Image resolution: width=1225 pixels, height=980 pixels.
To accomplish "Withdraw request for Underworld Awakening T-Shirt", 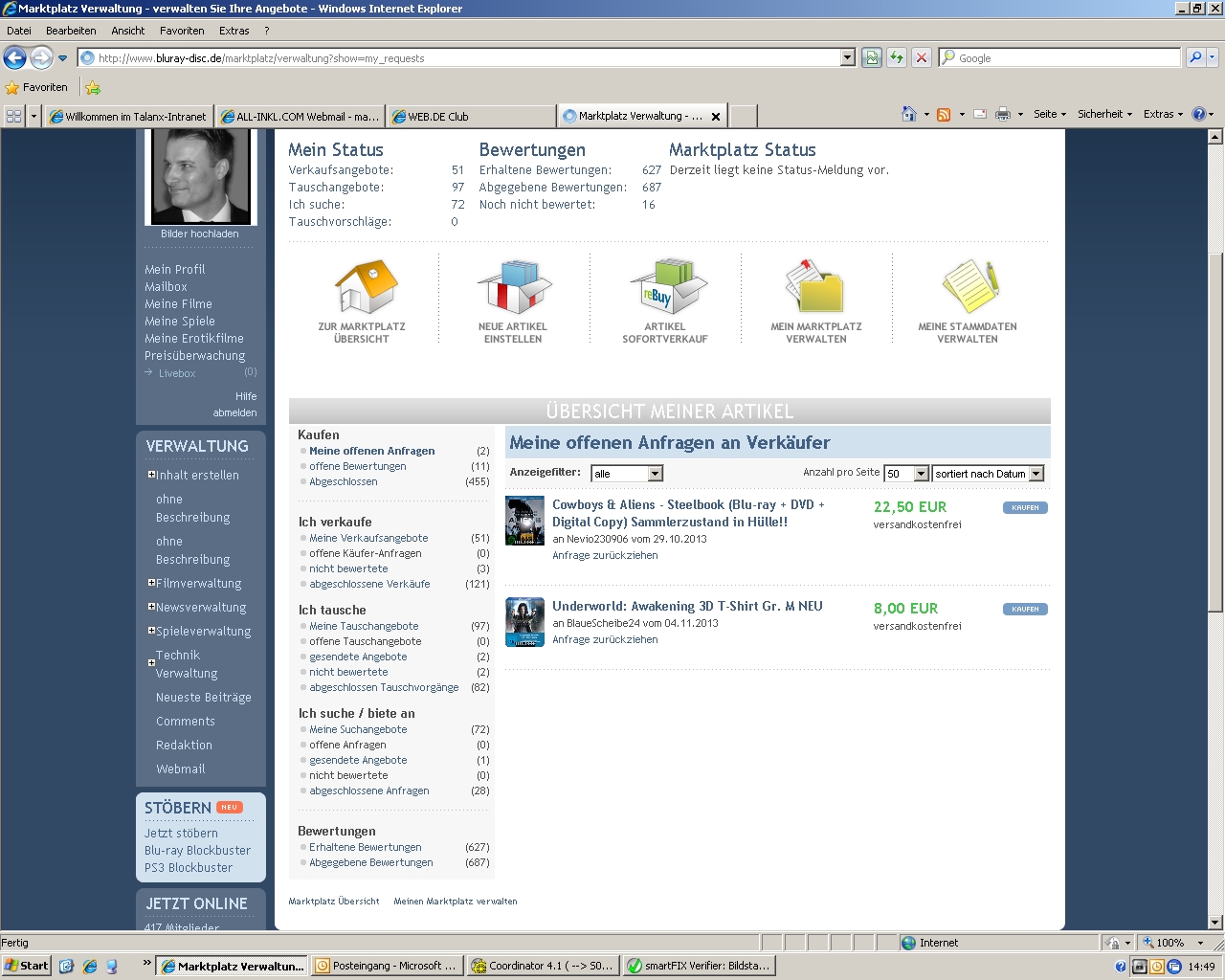I will pos(605,640).
